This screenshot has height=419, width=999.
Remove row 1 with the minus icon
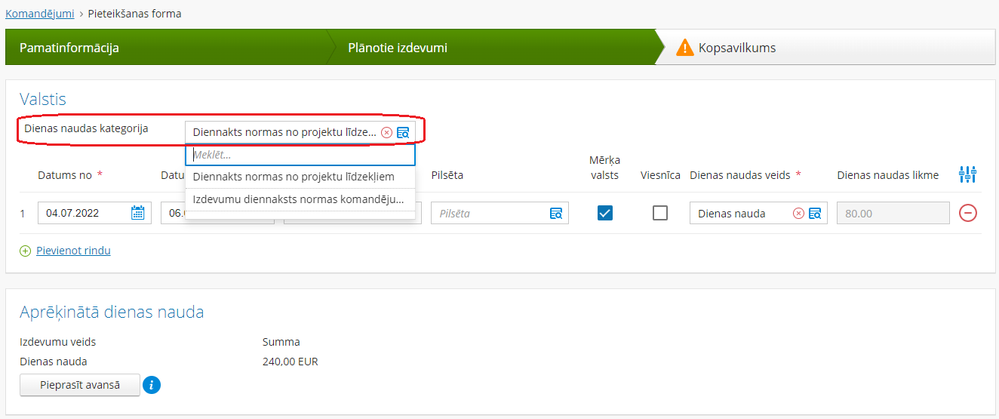pyautogui.click(x=967, y=213)
